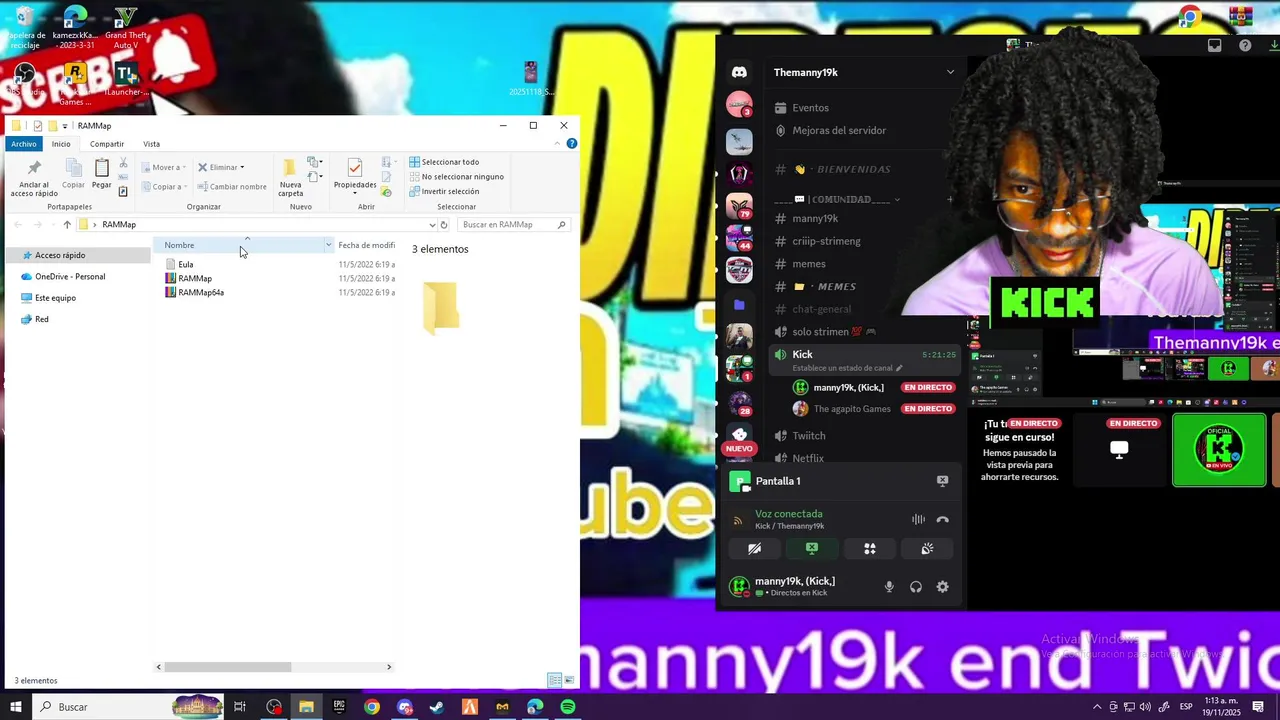
Task: Refresh the RAMMap folder view
Action: (444, 225)
